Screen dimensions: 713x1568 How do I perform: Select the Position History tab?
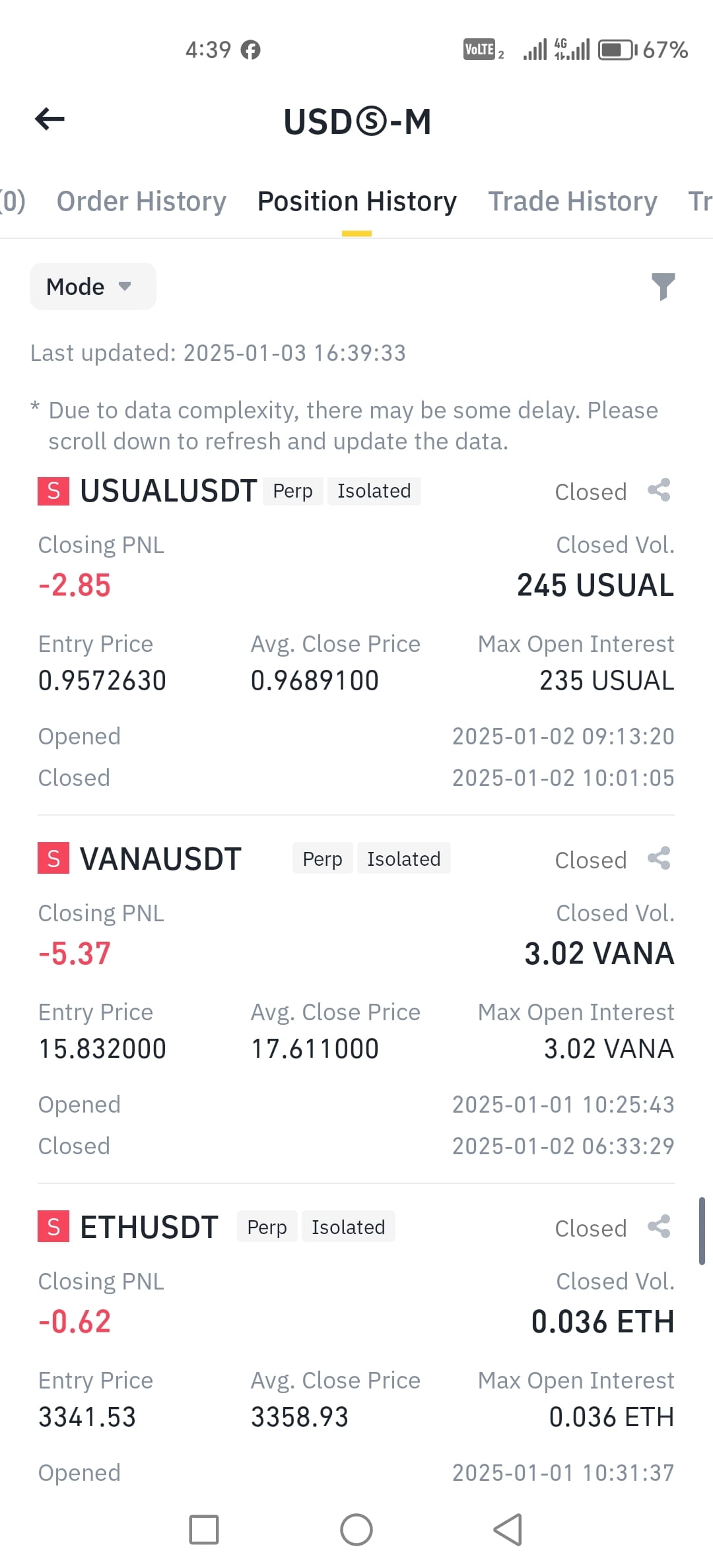[x=356, y=201]
